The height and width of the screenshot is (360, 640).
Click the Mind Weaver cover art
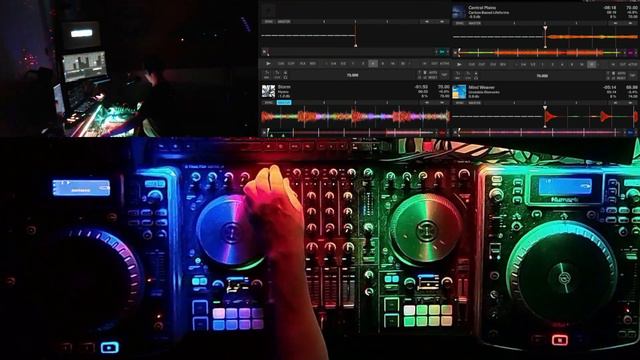pyautogui.click(x=459, y=92)
